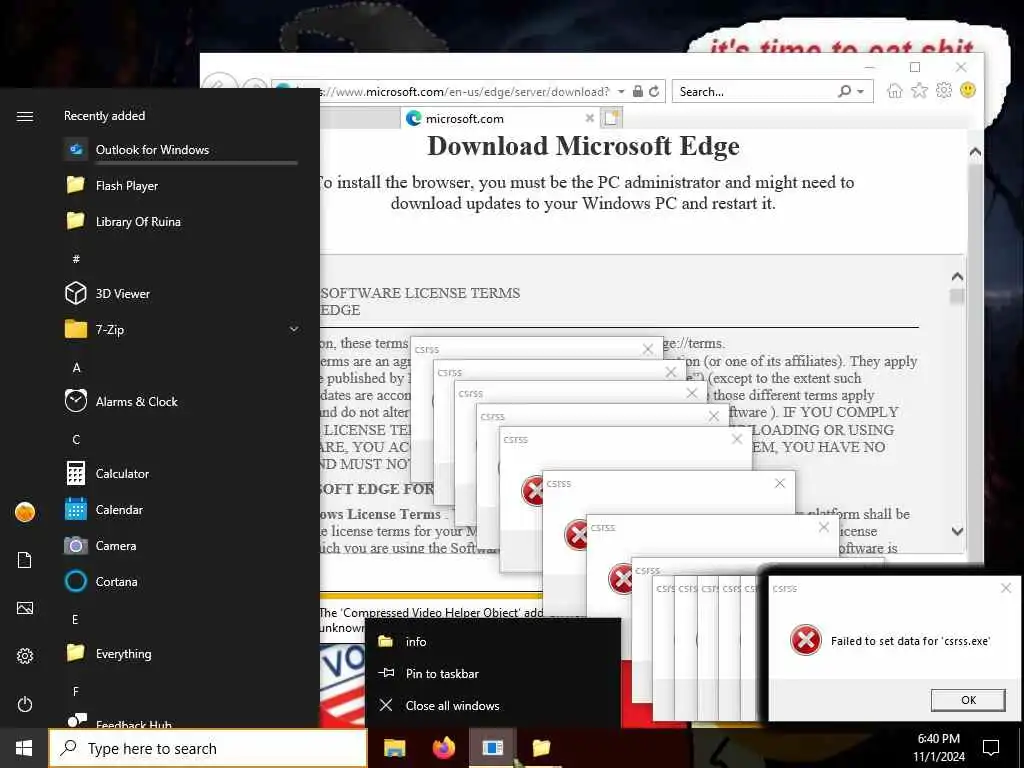The image size is (1024, 768).
Task: Open Settings gear in Start sidebar
Action: pyautogui.click(x=25, y=656)
